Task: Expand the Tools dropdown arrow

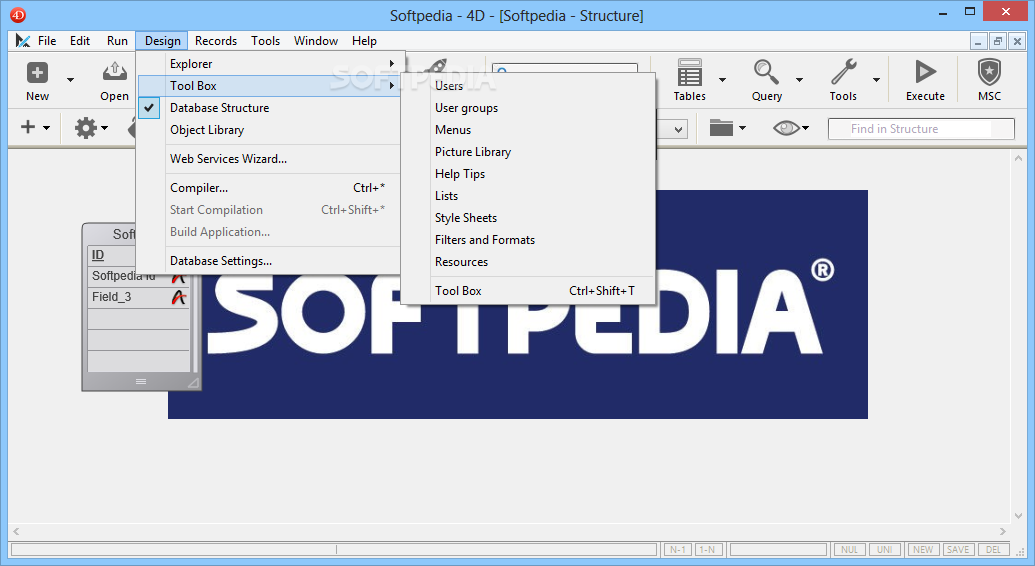Action: pos(877,80)
